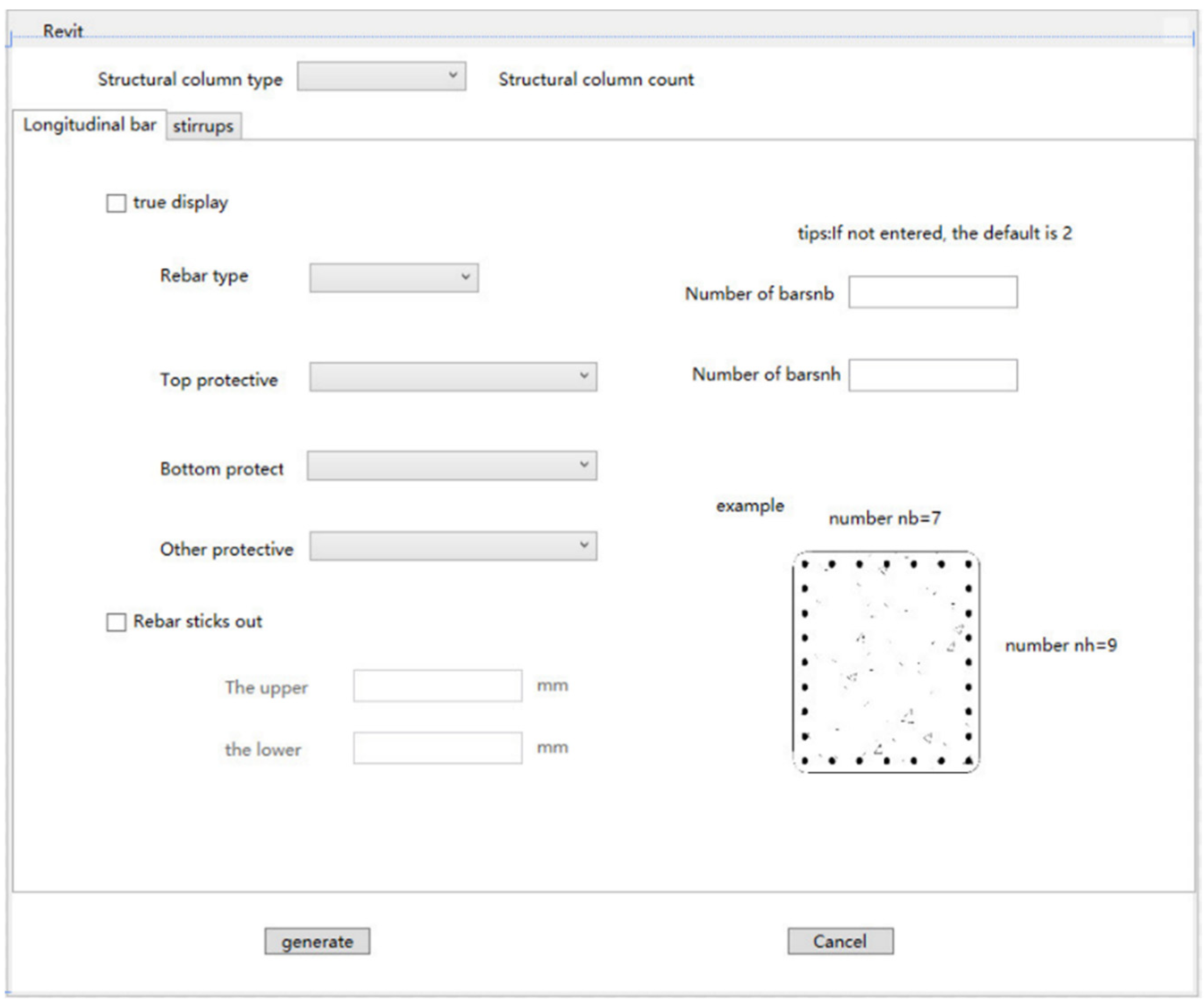Open the Structural column type dropdown
Viewport: 1204px width, 1007px height.
[x=381, y=75]
